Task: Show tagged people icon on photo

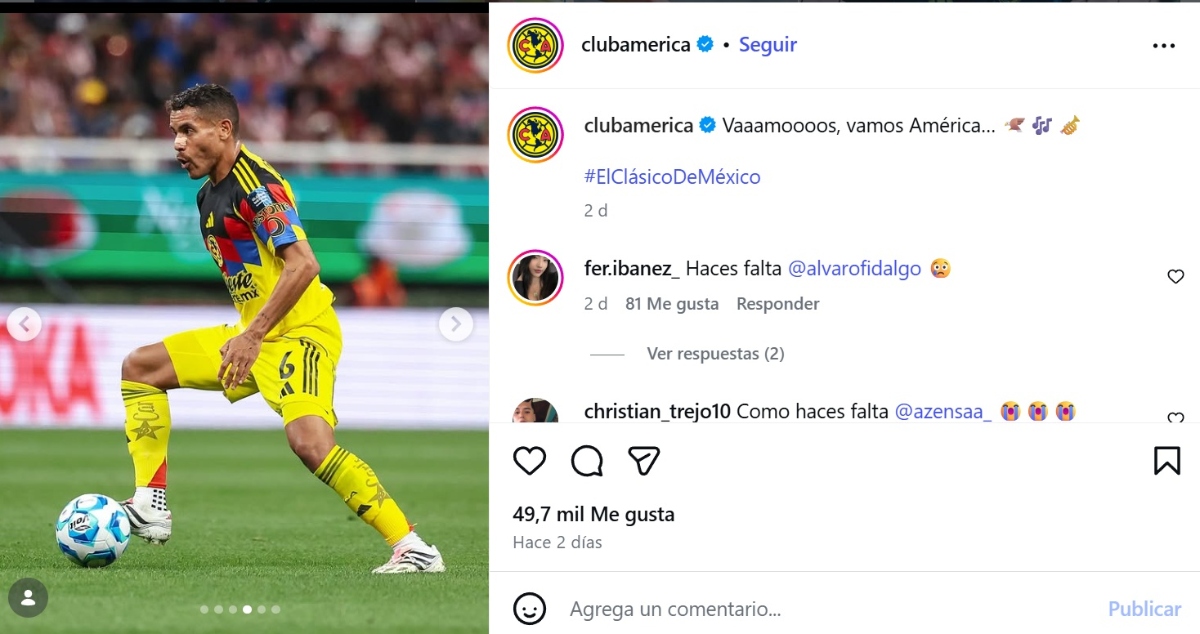Action: pyautogui.click(x=28, y=598)
